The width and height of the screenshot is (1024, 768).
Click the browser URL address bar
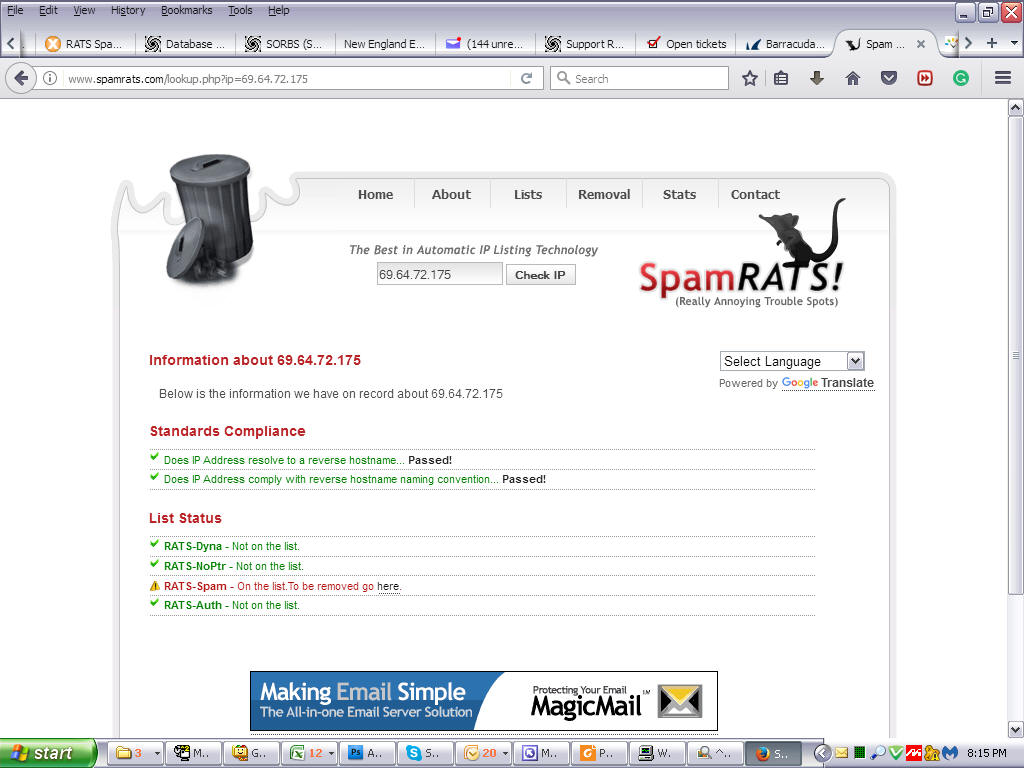[287, 79]
